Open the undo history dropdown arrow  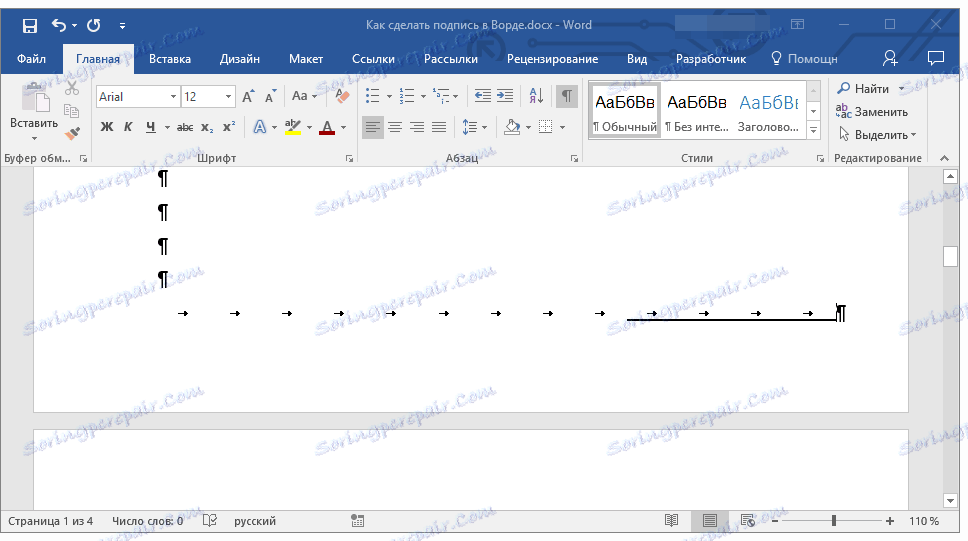(75, 25)
